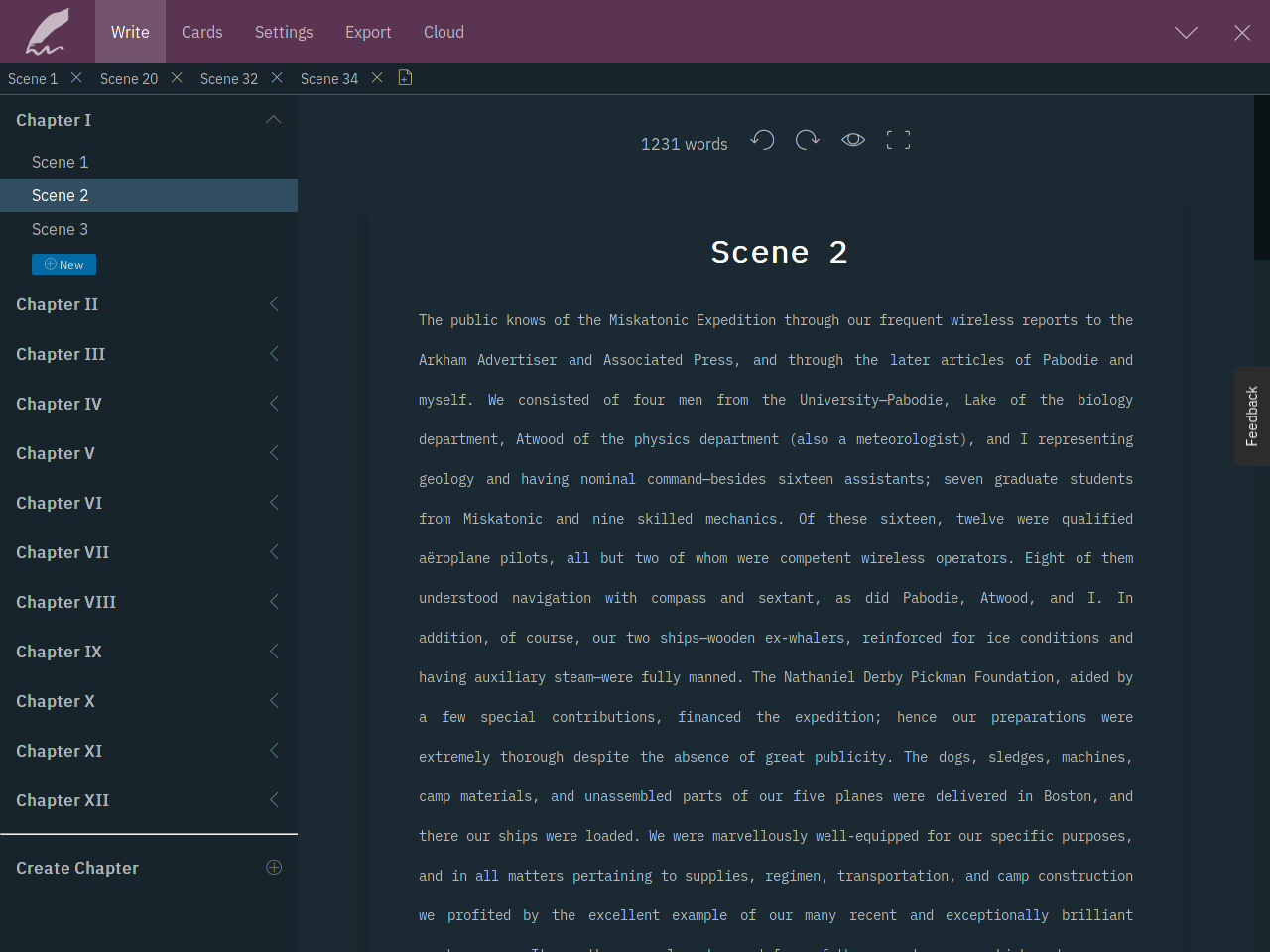Click the Chapter XII label

point(63,800)
